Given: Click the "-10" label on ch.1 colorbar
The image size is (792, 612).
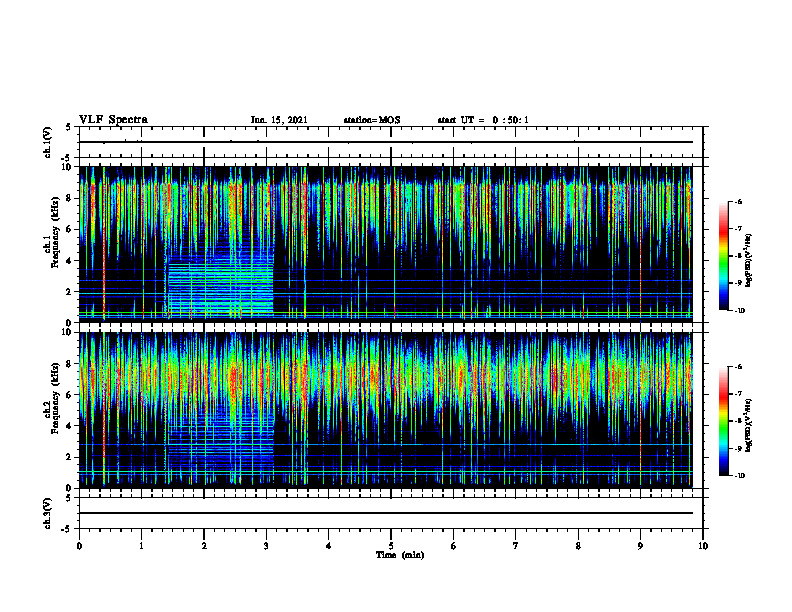Looking at the screenshot, I should [x=739, y=311].
